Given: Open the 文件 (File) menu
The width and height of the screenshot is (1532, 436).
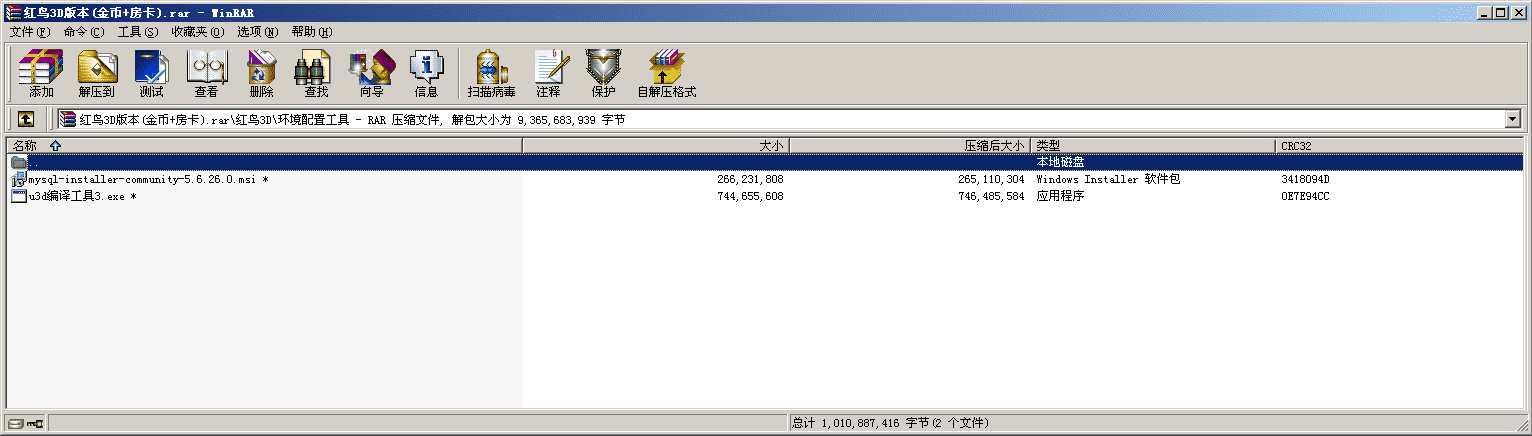Looking at the screenshot, I should coord(29,32).
